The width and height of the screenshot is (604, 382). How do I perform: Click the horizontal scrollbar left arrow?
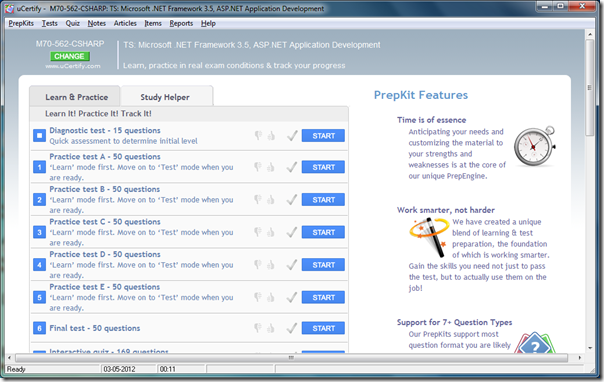pyautogui.click(x=10, y=358)
